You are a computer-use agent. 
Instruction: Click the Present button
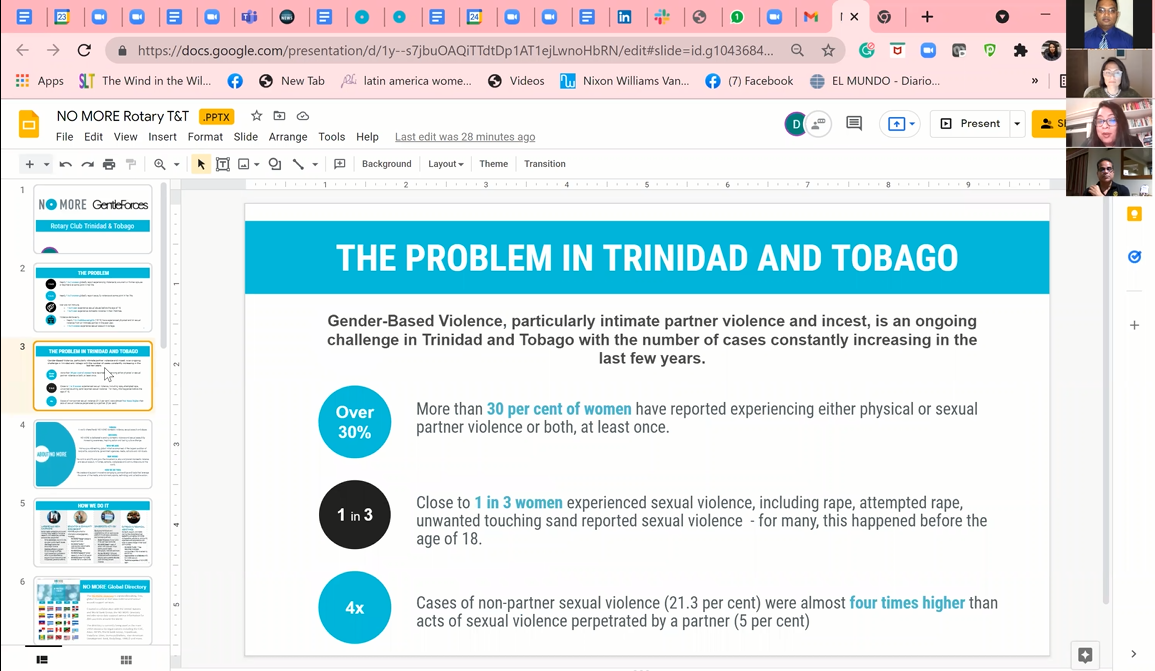970,124
